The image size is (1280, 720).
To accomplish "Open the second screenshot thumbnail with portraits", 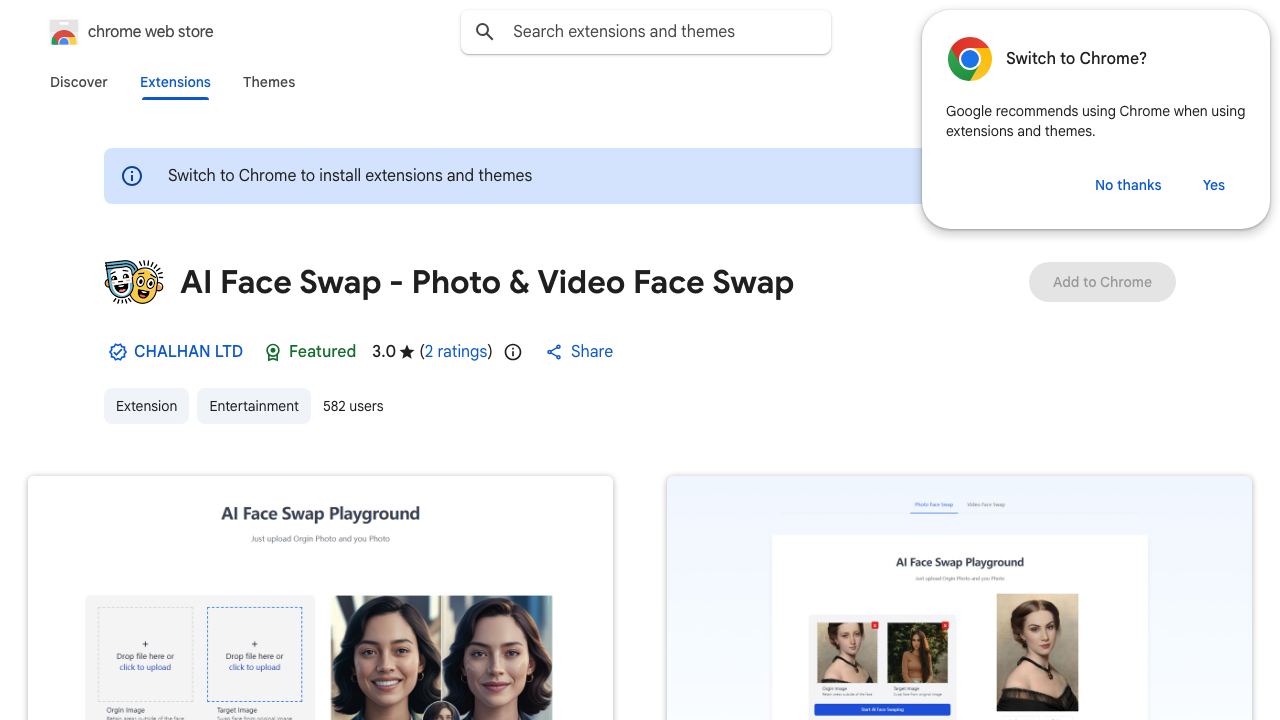I will click(x=959, y=598).
